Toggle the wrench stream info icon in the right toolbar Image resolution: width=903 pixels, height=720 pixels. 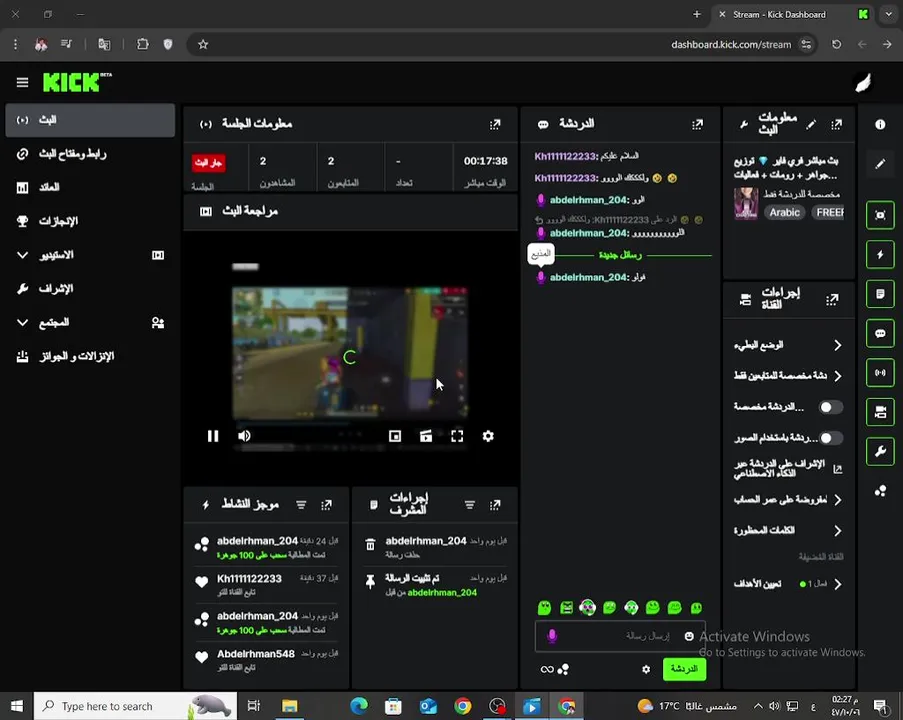coord(880,451)
